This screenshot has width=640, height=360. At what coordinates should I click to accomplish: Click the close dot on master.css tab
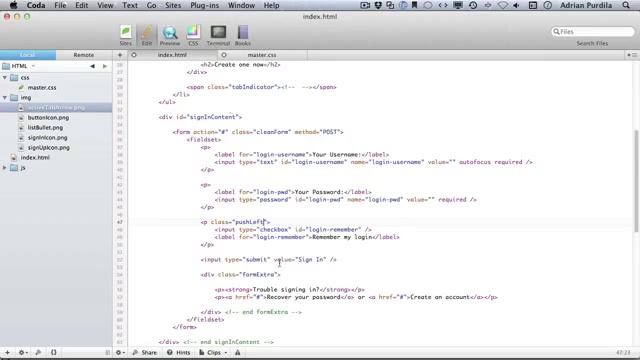[x=224, y=55]
